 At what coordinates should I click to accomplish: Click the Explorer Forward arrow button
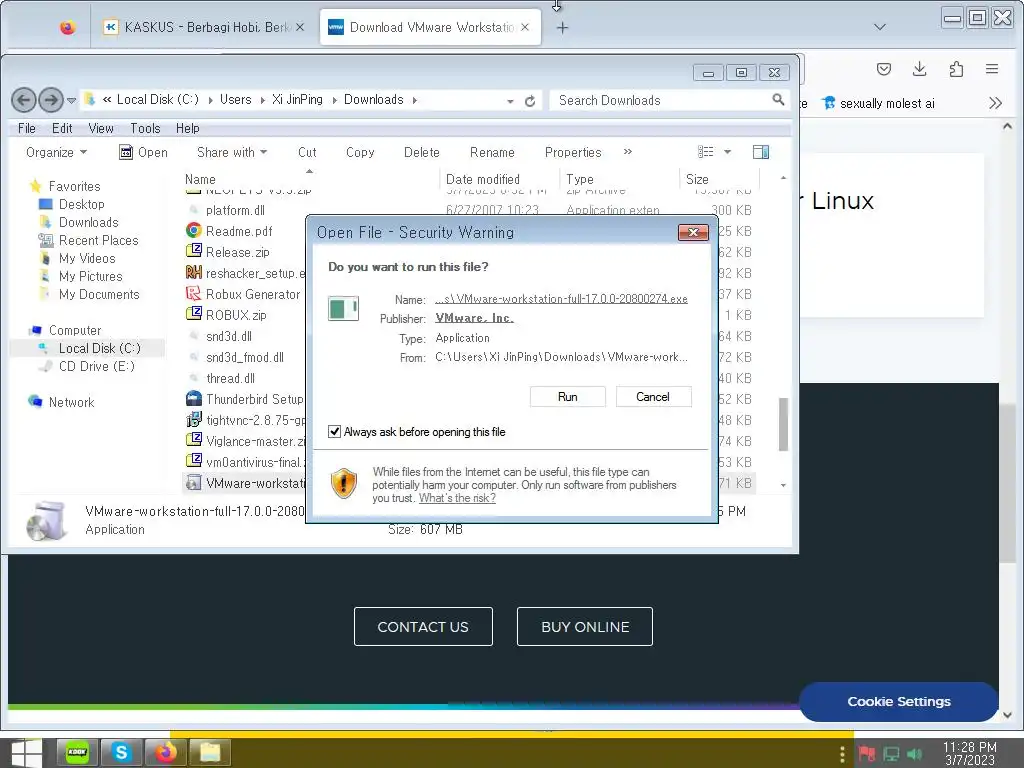pyautogui.click(x=51, y=100)
